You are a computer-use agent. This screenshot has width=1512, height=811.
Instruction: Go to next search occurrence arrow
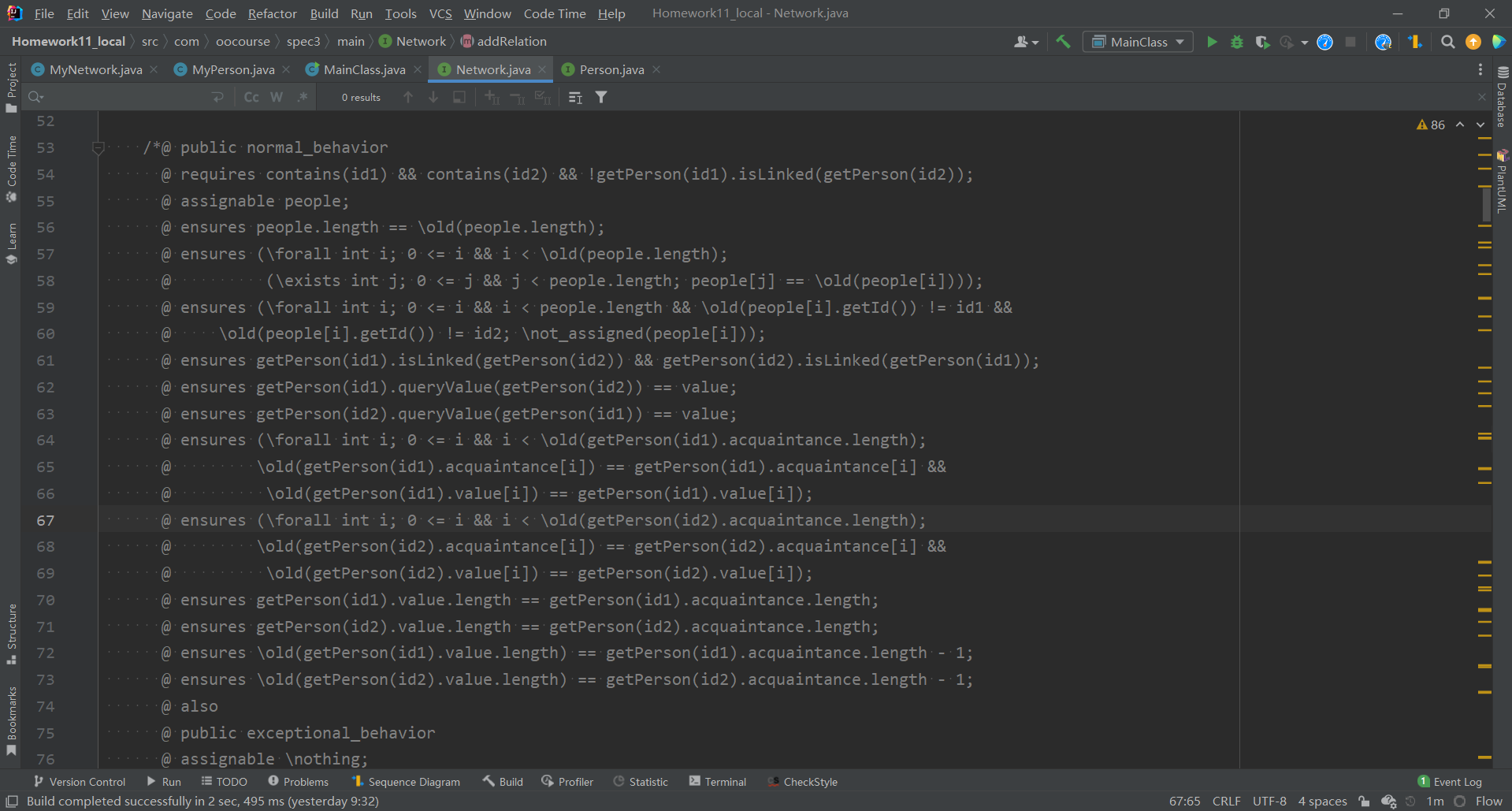pyautogui.click(x=433, y=97)
